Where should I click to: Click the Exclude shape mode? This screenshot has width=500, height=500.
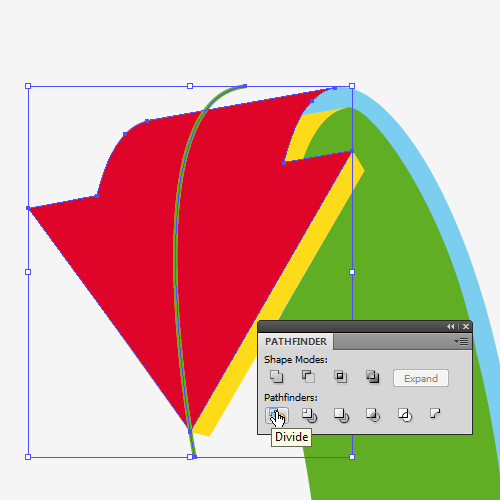(x=372, y=377)
